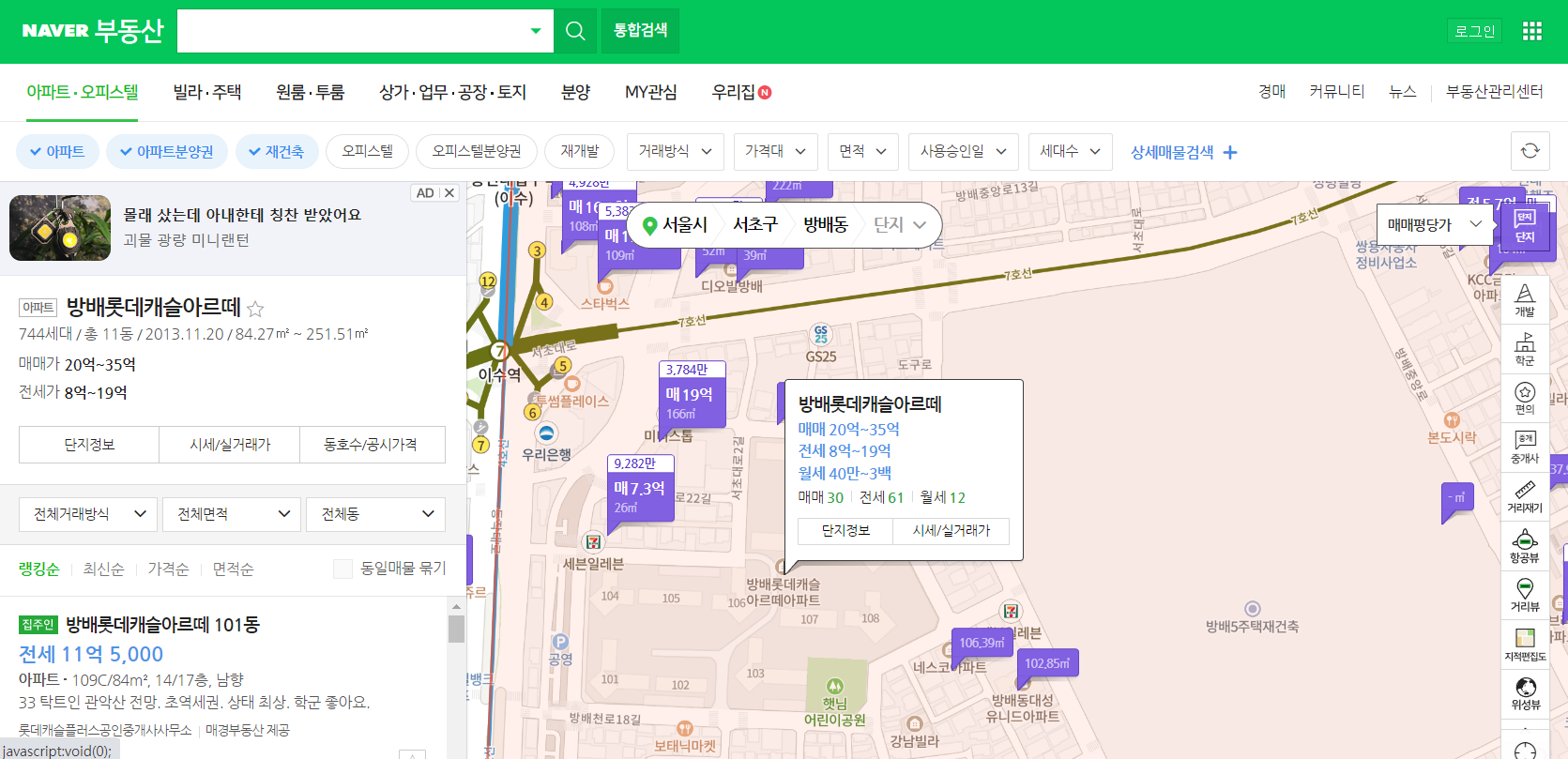This screenshot has width=1568, height=759.
Task: Click the GS25 store map icon
Action: 821,334
